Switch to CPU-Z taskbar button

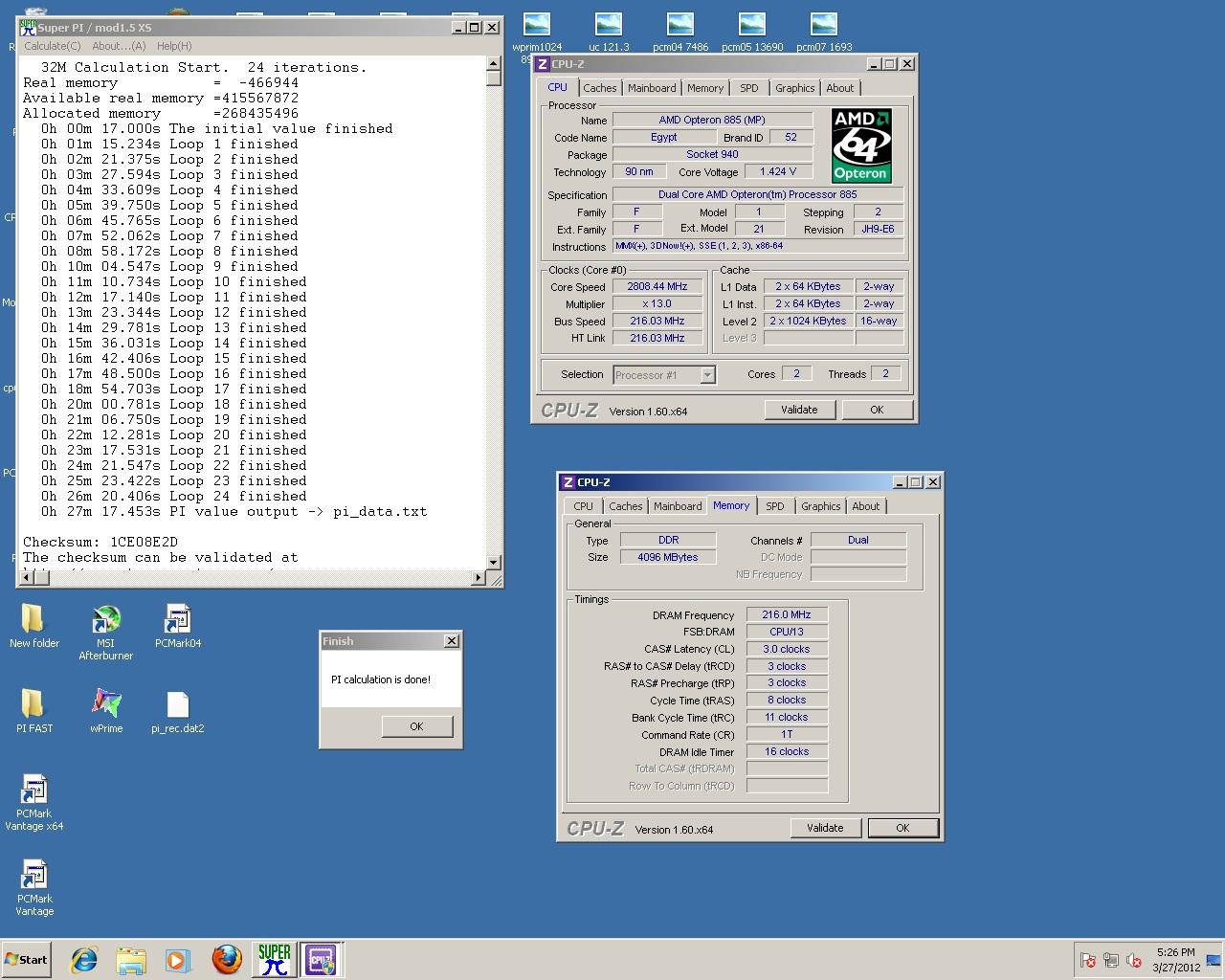pyautogui.click(x=321, y=960)
